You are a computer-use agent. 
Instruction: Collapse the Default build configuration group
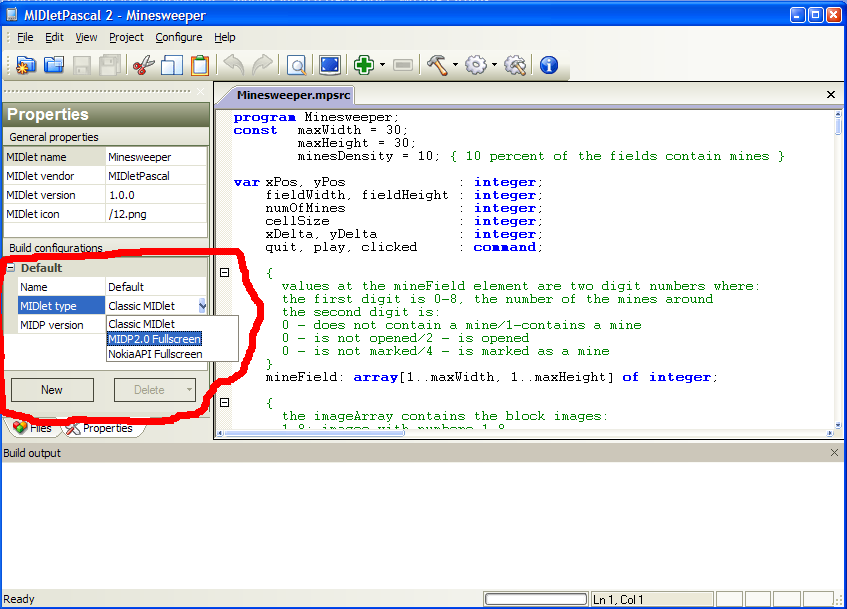click(11, 268)
